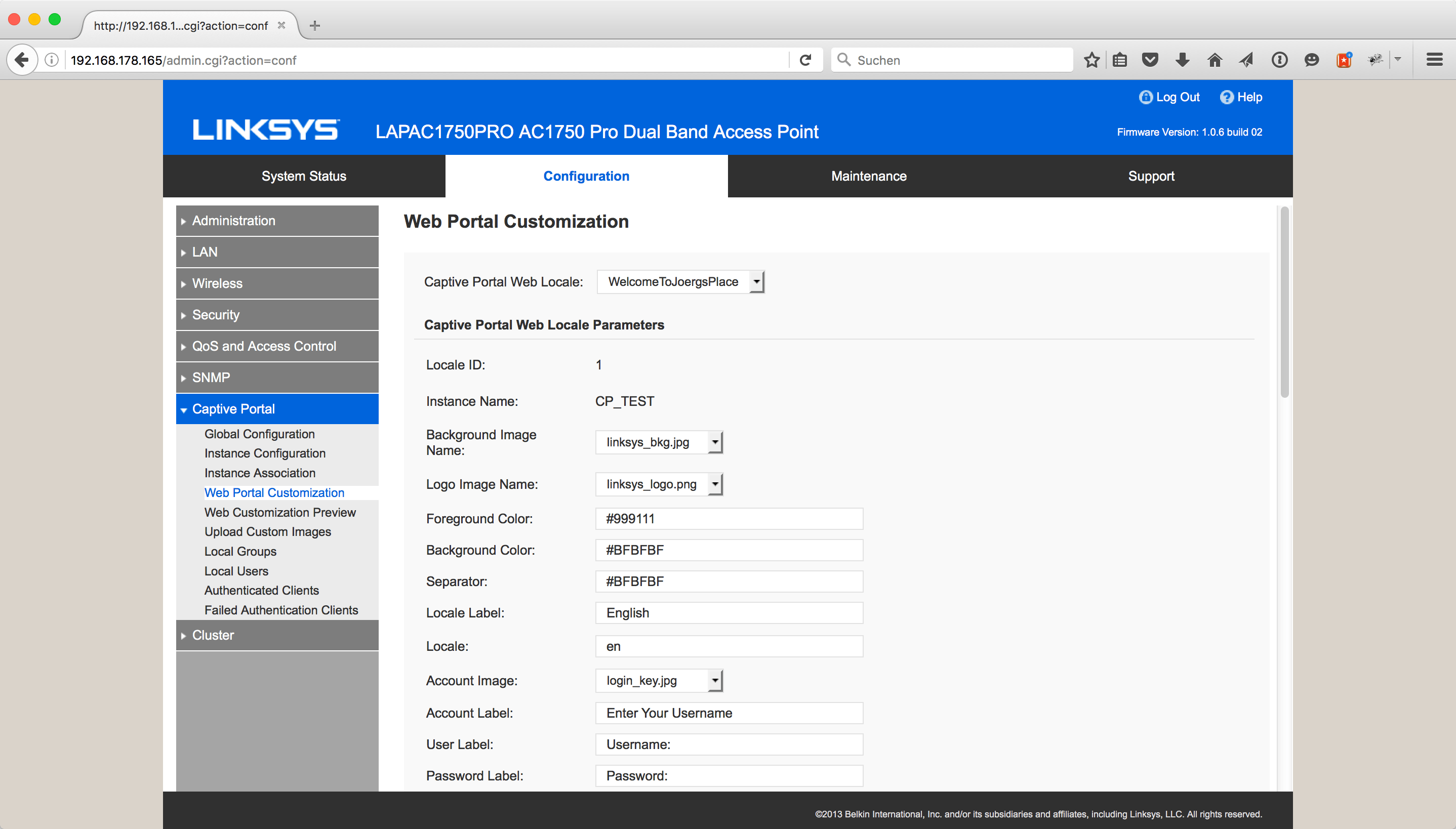
Task: Open the Captive Portal Web Locale dropdown
Action: [x=680, y=282]
